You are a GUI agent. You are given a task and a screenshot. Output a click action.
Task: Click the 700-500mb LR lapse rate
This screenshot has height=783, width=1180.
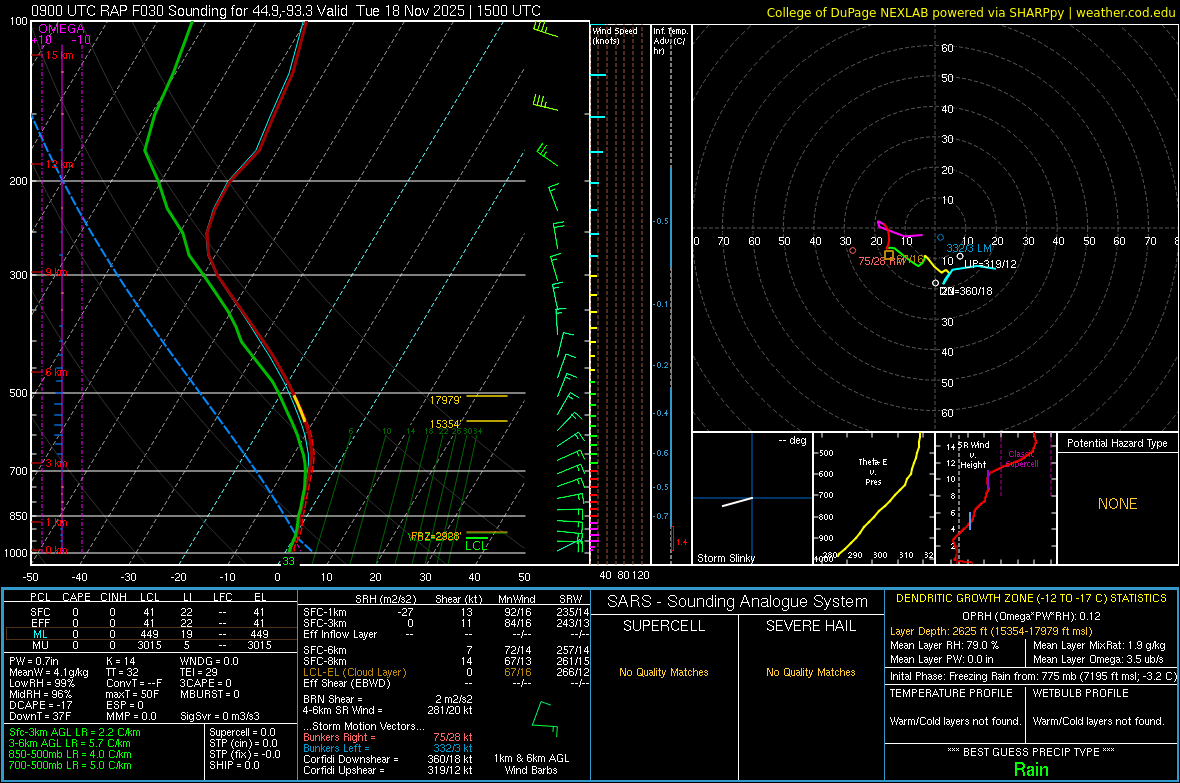point(70,765)
